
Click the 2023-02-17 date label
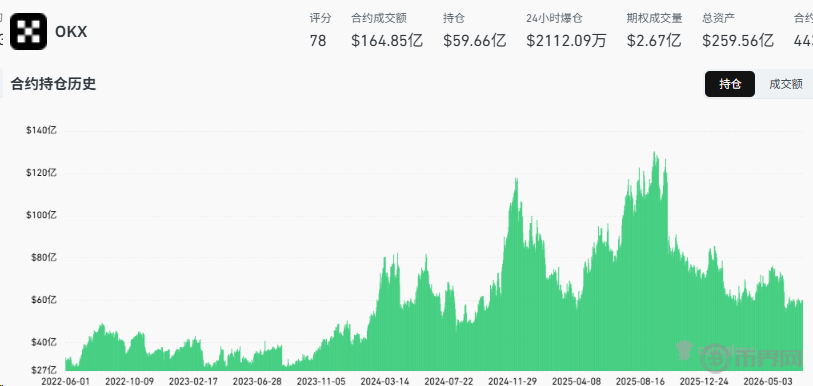193,381
